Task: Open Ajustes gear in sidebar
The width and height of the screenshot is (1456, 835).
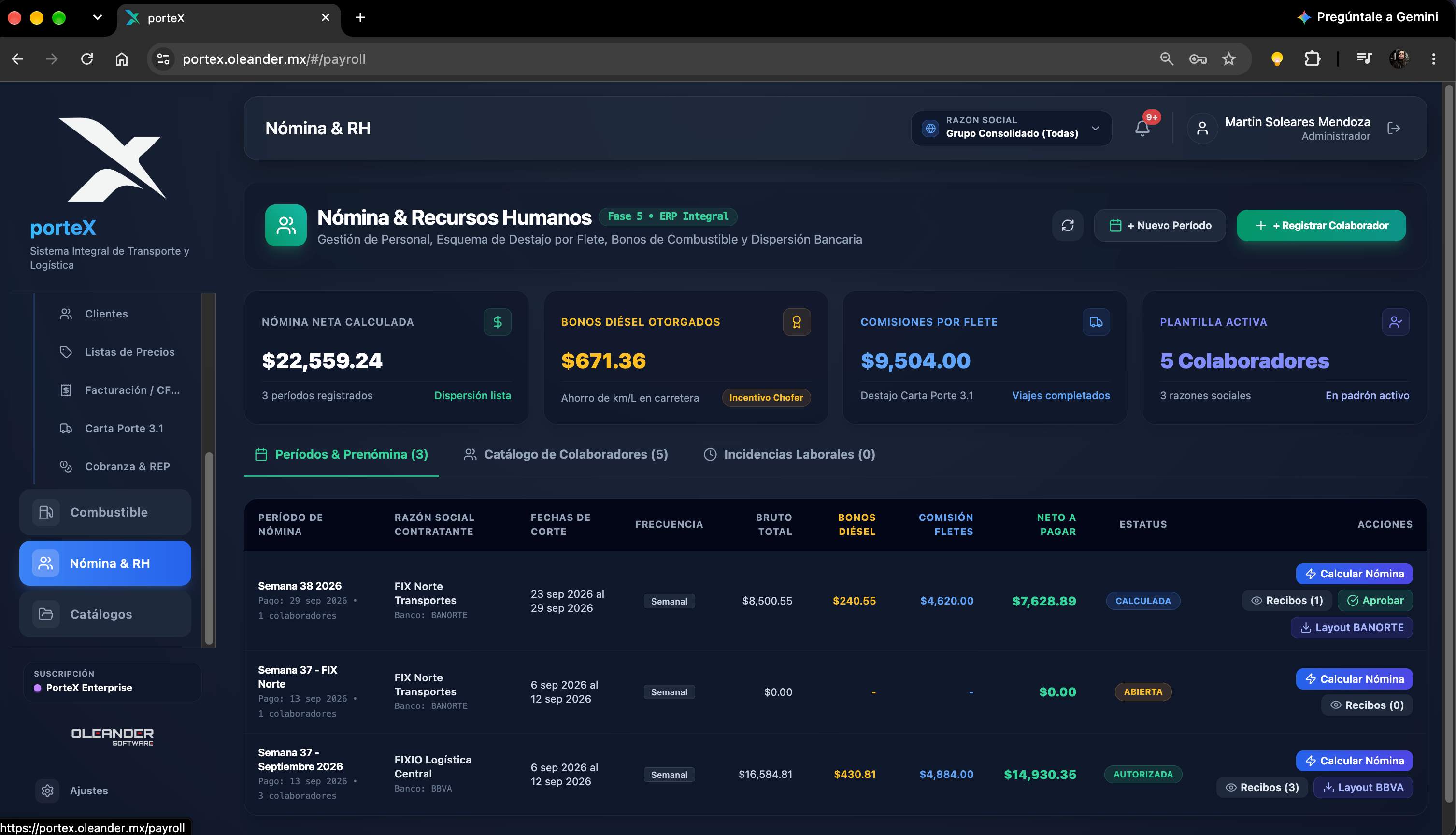Action: point(47,790)
